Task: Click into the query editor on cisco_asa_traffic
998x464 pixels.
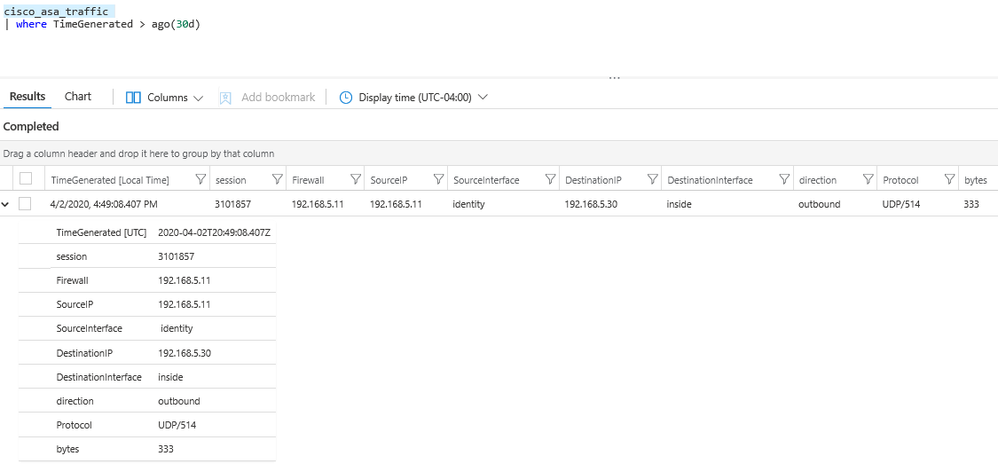Action: [x=57, y=12]
